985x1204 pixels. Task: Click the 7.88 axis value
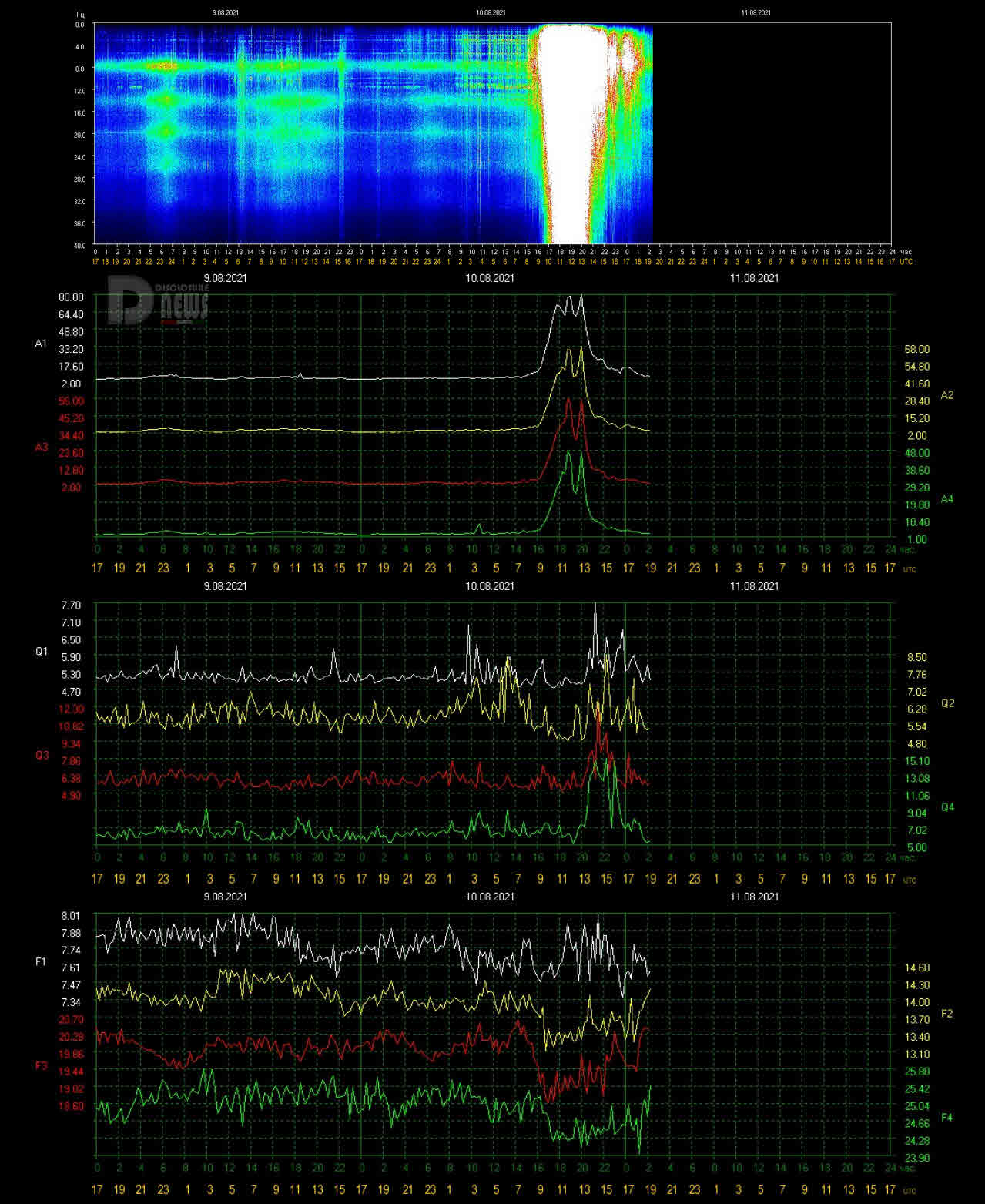[71, 933]
